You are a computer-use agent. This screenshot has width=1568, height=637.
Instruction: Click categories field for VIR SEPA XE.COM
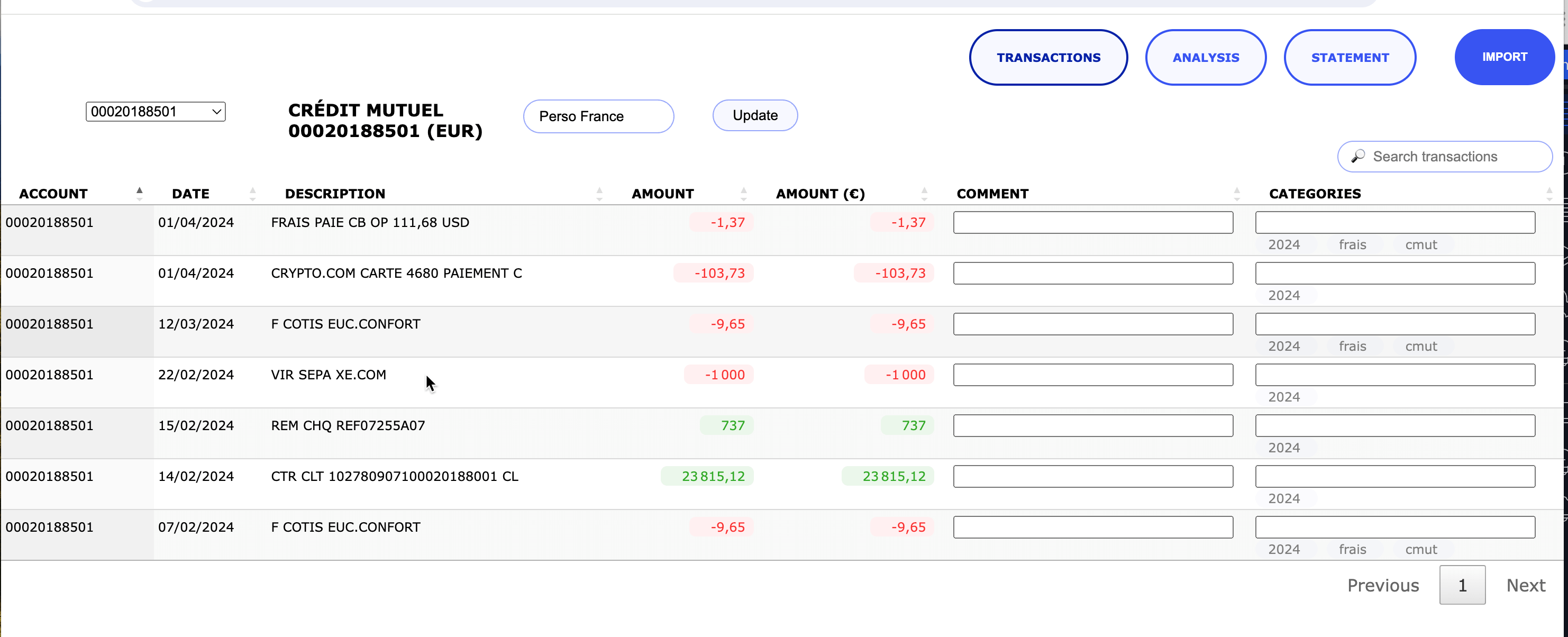pos(1394,375)
